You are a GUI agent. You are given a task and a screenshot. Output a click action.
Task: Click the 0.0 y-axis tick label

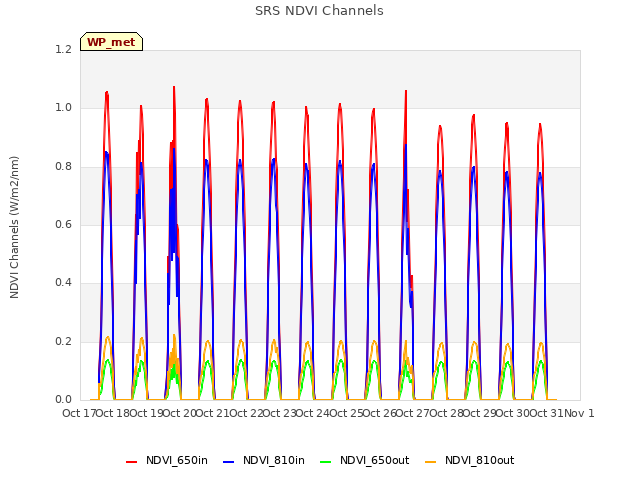point(63,400)
